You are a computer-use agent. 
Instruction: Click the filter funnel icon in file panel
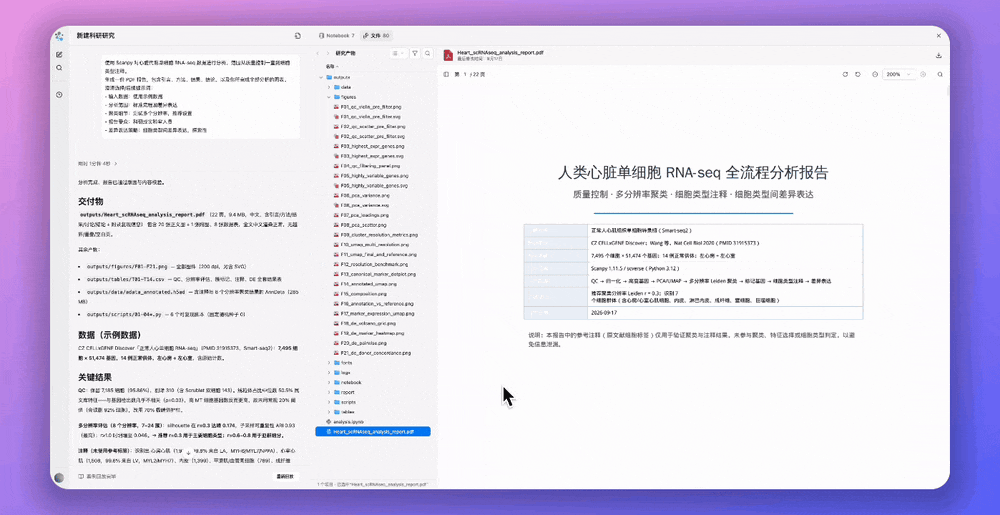(x=415, y=54)
